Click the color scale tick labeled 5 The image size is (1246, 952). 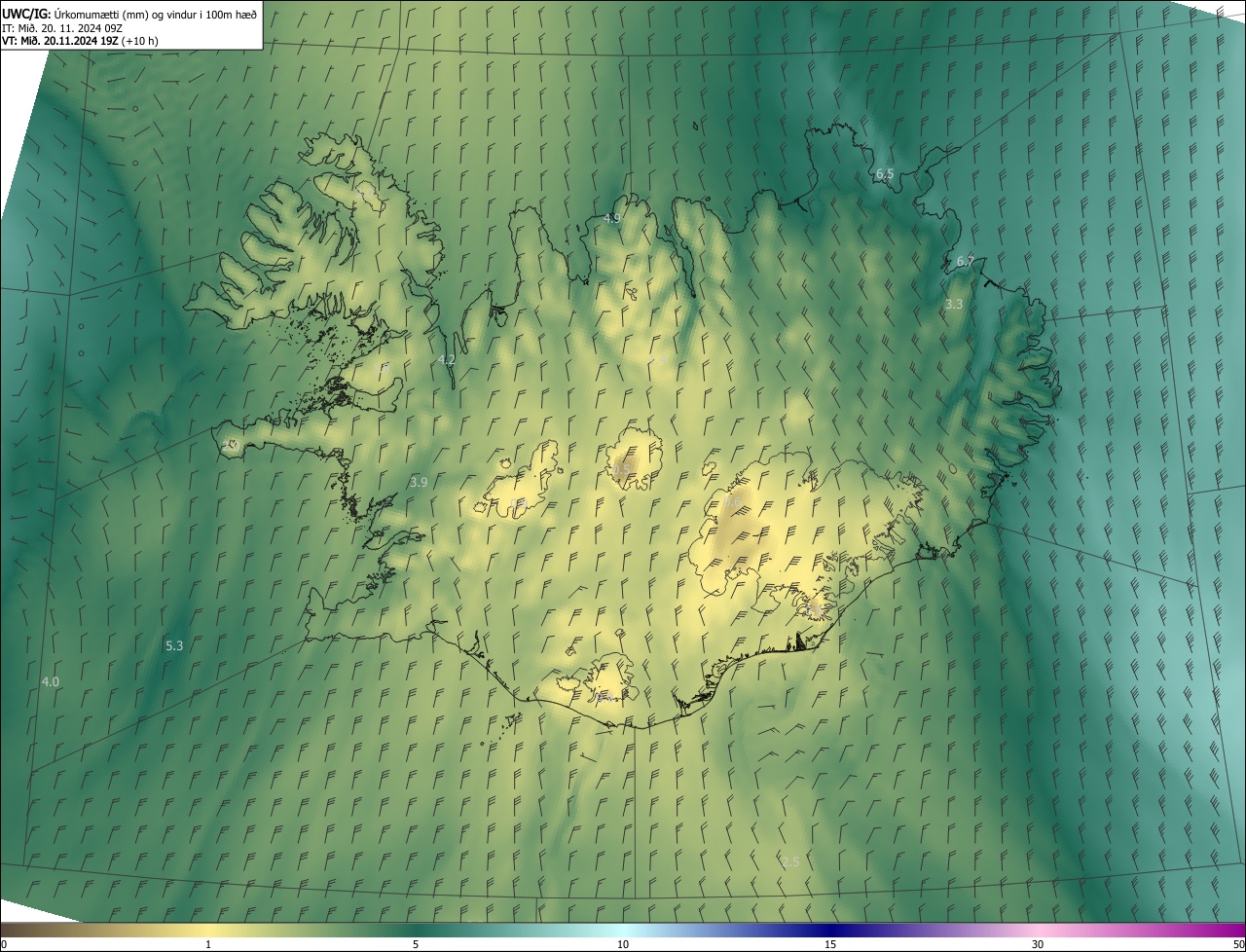pos(416,944)
